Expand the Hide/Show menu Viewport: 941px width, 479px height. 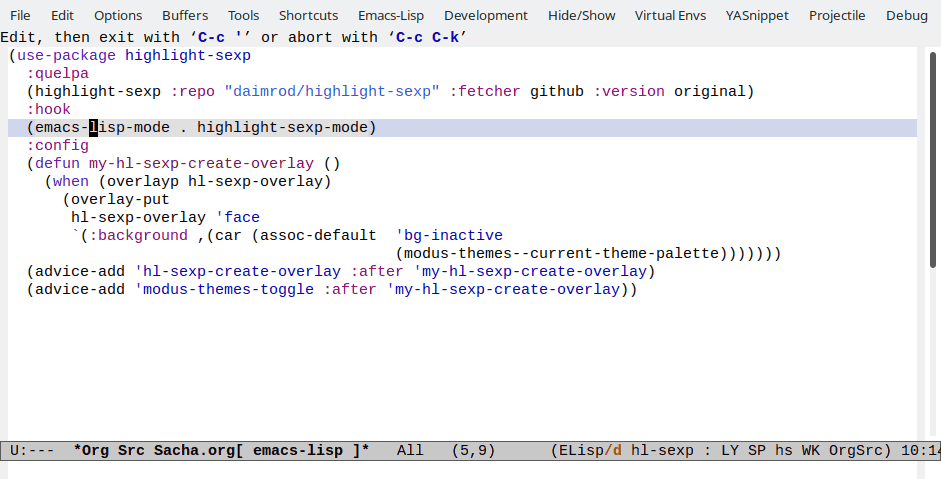pyautogui.click(x=581, y=15)
